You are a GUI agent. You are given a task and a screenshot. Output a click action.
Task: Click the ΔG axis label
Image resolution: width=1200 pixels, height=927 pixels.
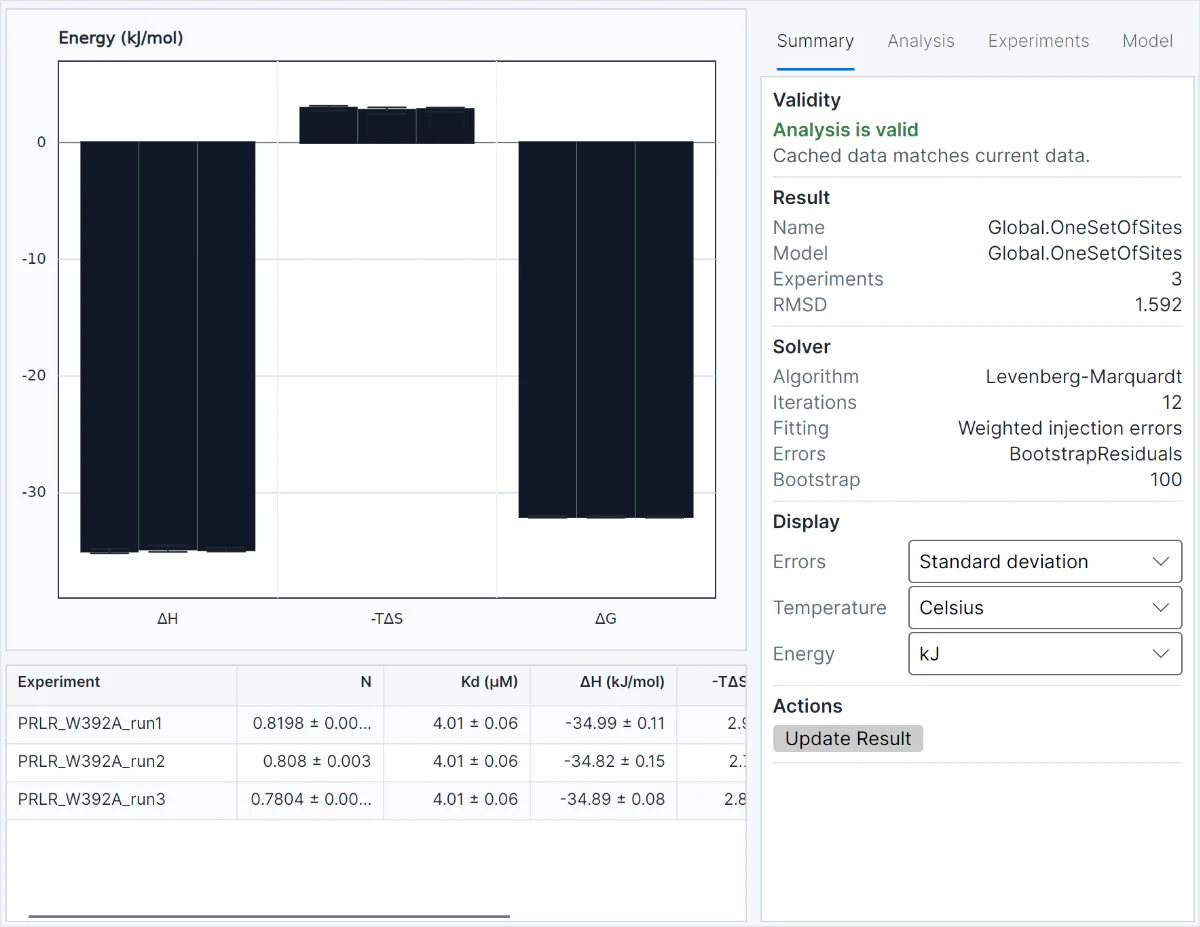(606, 619)
